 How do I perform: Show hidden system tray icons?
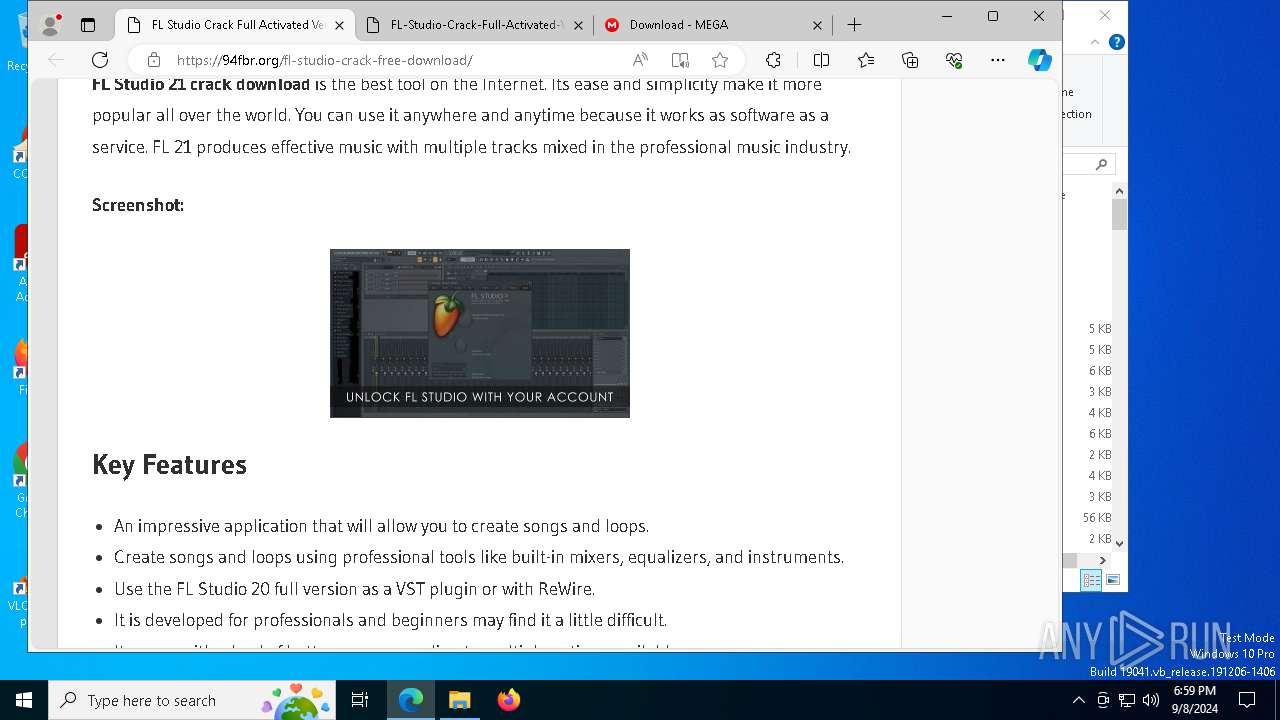coord(1078,700)
